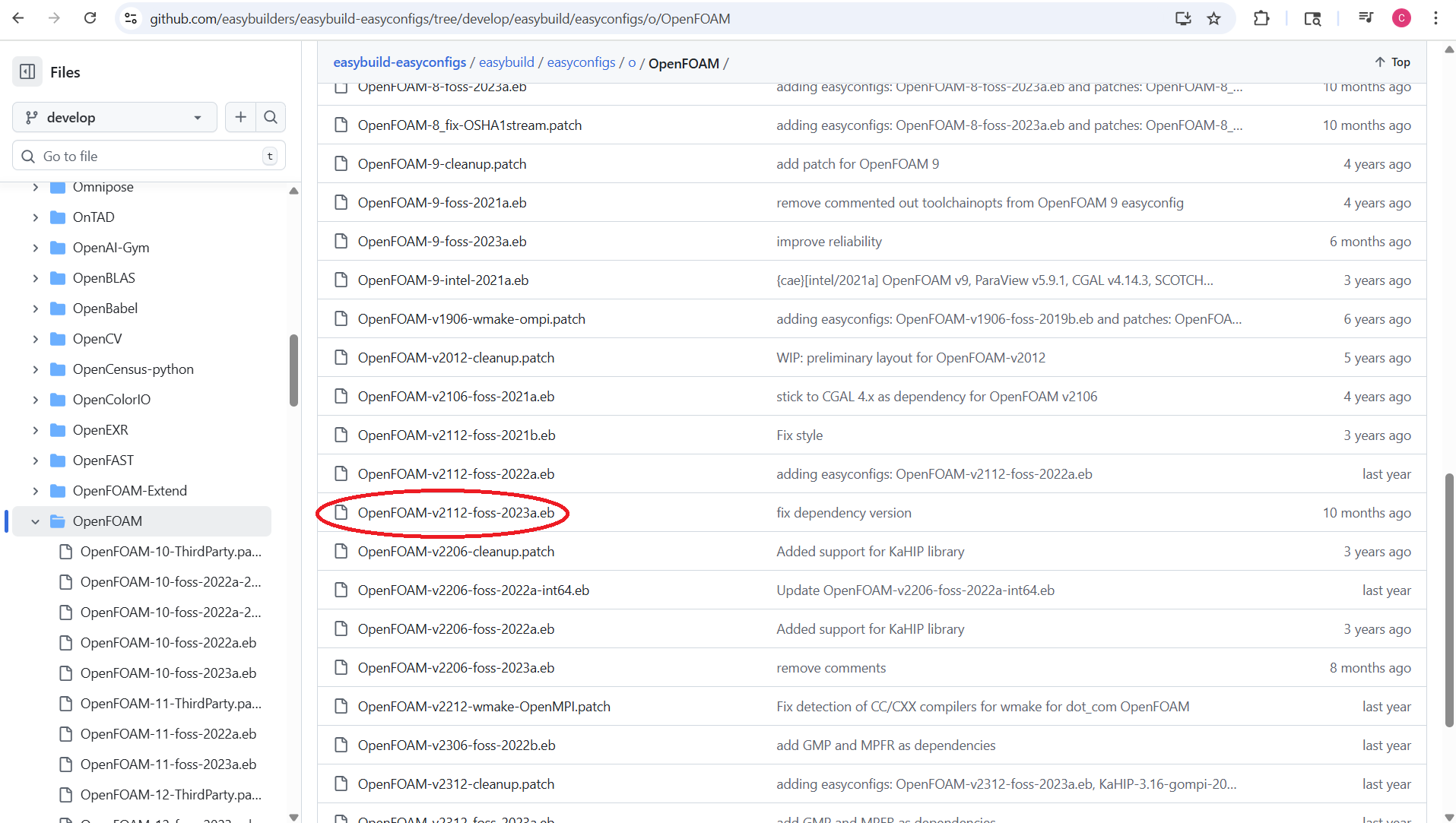This screenshot has width=1456, height=823.
Task: Expand the OpenBLAS folder
Action: tap(35, 277)
